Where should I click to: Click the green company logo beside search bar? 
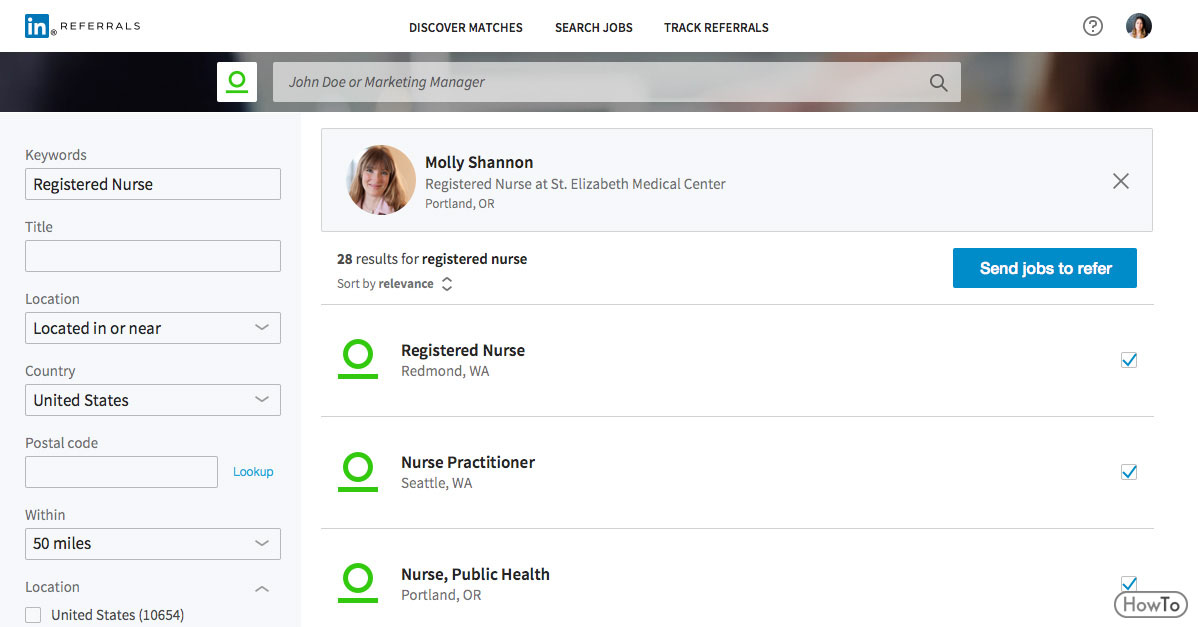pyautogui.click(x=237, y=82)
